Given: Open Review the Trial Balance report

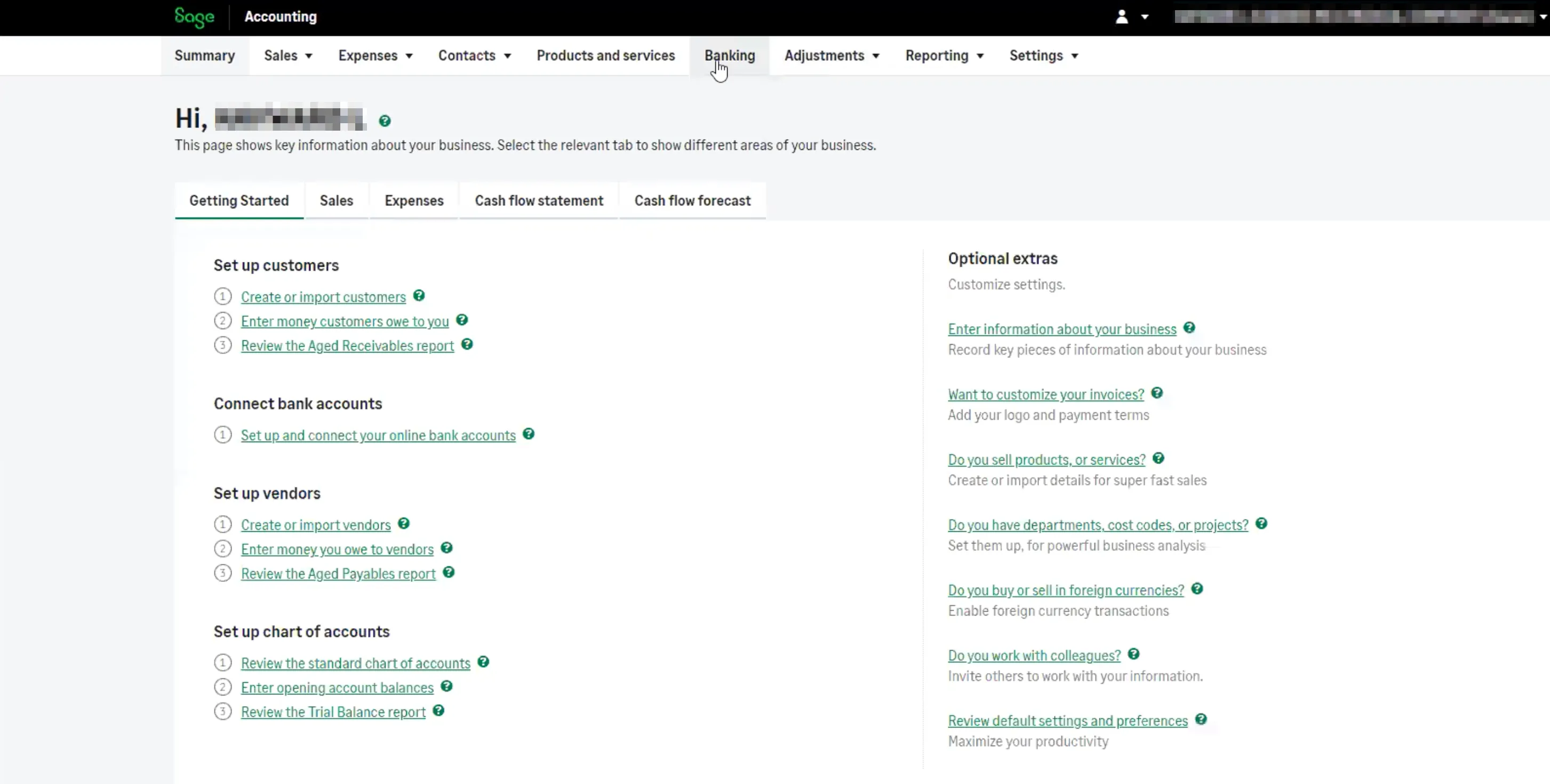Looking at the screenshot, I should [x=333, y=713].
